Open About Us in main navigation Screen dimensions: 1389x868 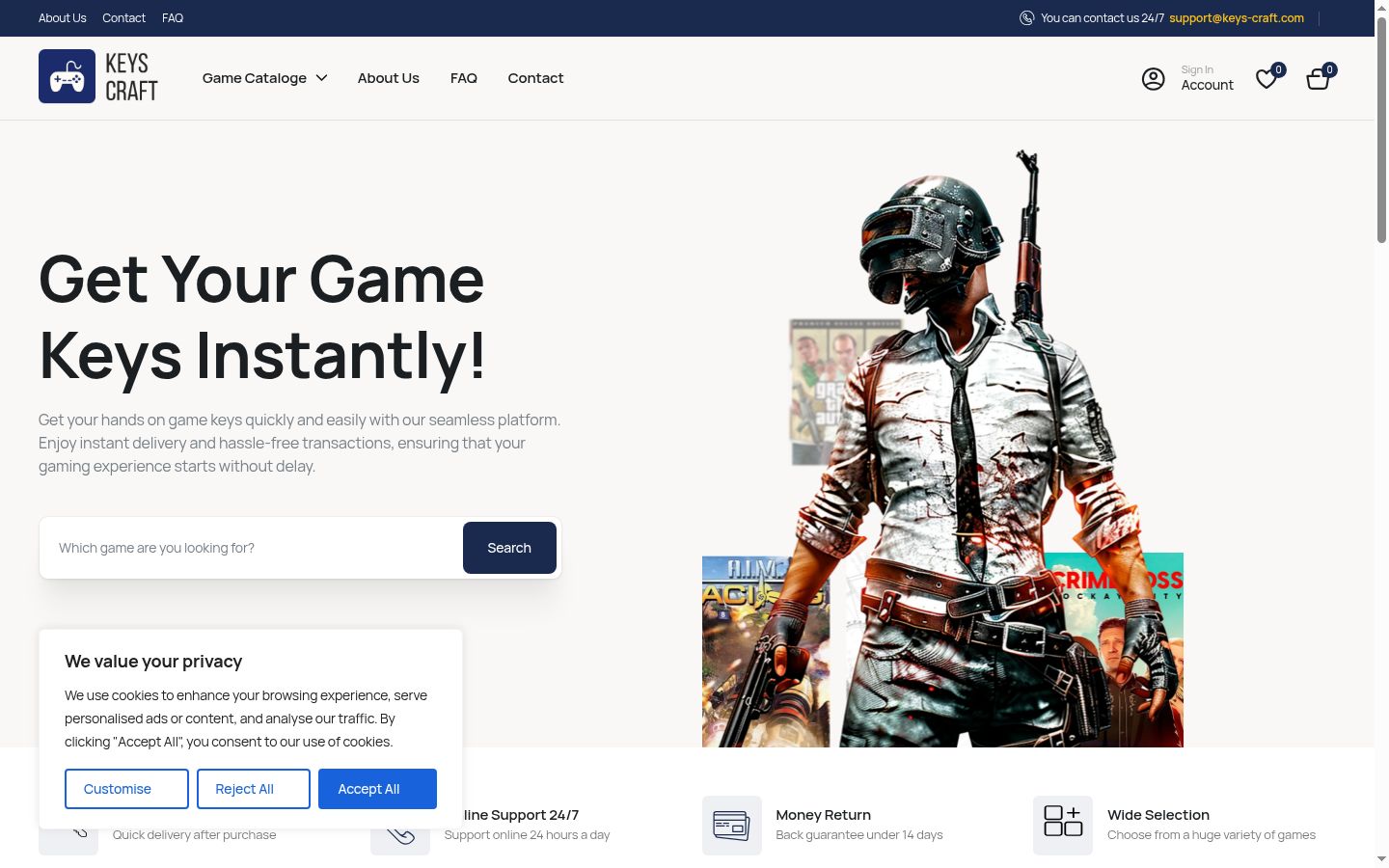(x=389, y=78)
